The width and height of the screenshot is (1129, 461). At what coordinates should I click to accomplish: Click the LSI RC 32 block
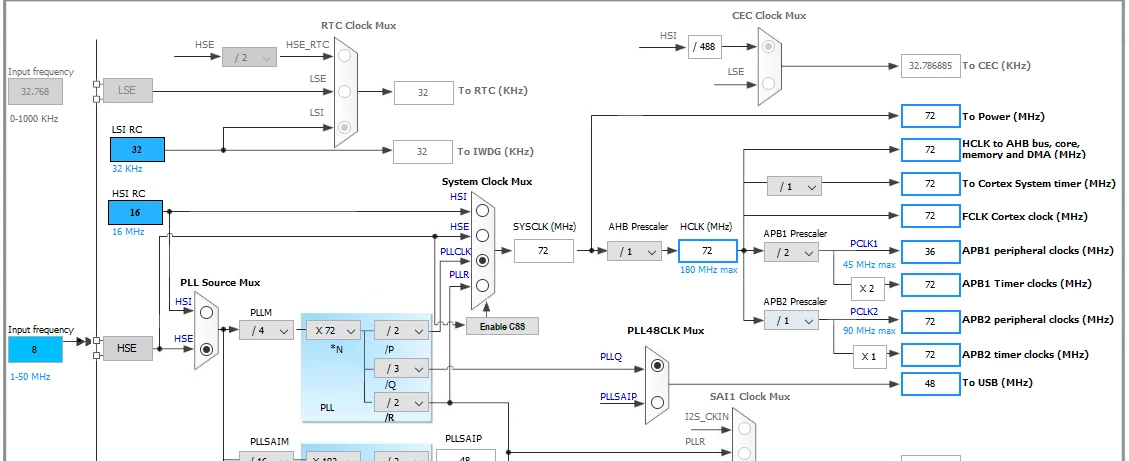137,150
